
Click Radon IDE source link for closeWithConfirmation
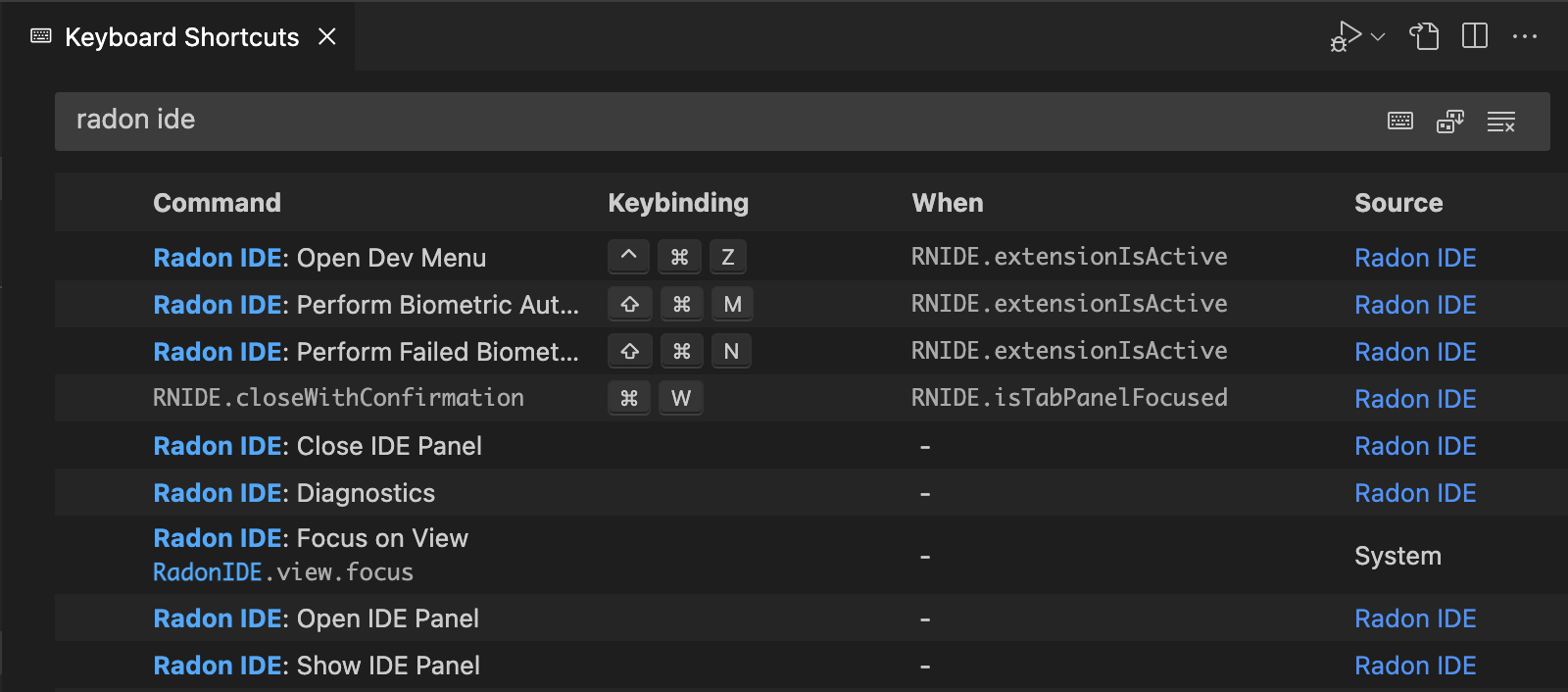pos(1415,399)
